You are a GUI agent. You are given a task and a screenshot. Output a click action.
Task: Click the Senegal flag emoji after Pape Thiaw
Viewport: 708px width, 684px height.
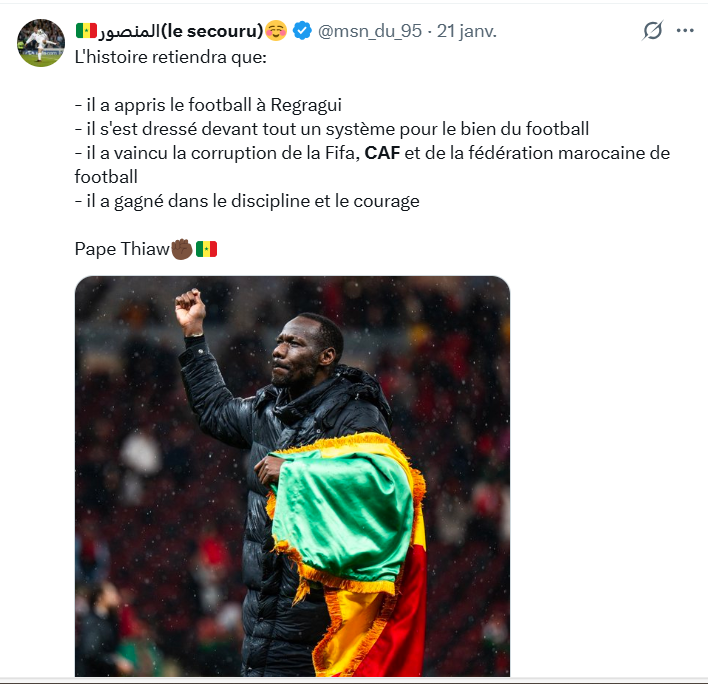(x=206, y=249)
